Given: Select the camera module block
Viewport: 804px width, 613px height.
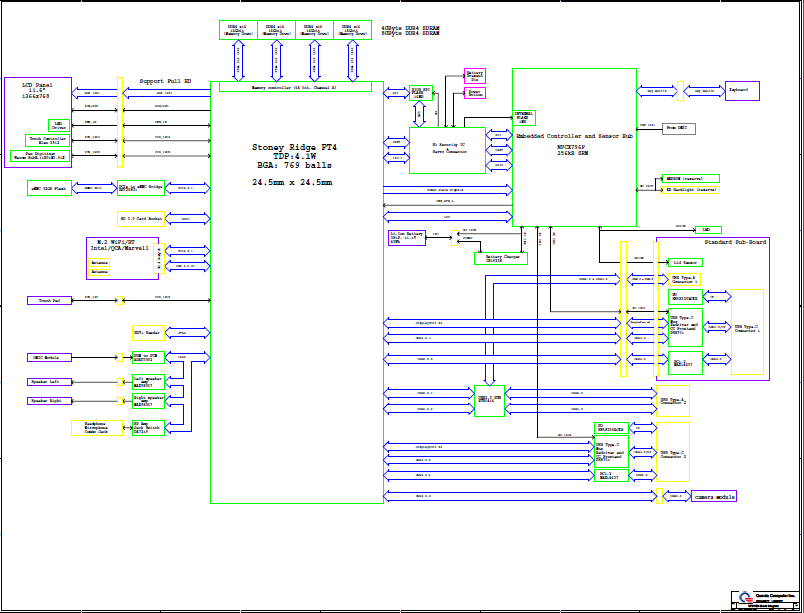Looking at the screenshot, I should [714, 496].
